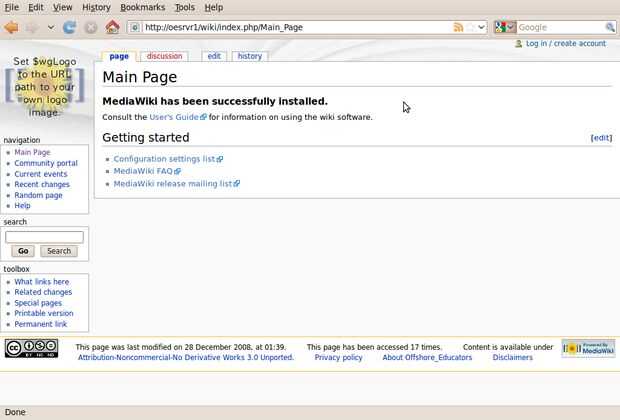Open Attribution-Noncommercial-No Derivative Works license link

point(186,358)
